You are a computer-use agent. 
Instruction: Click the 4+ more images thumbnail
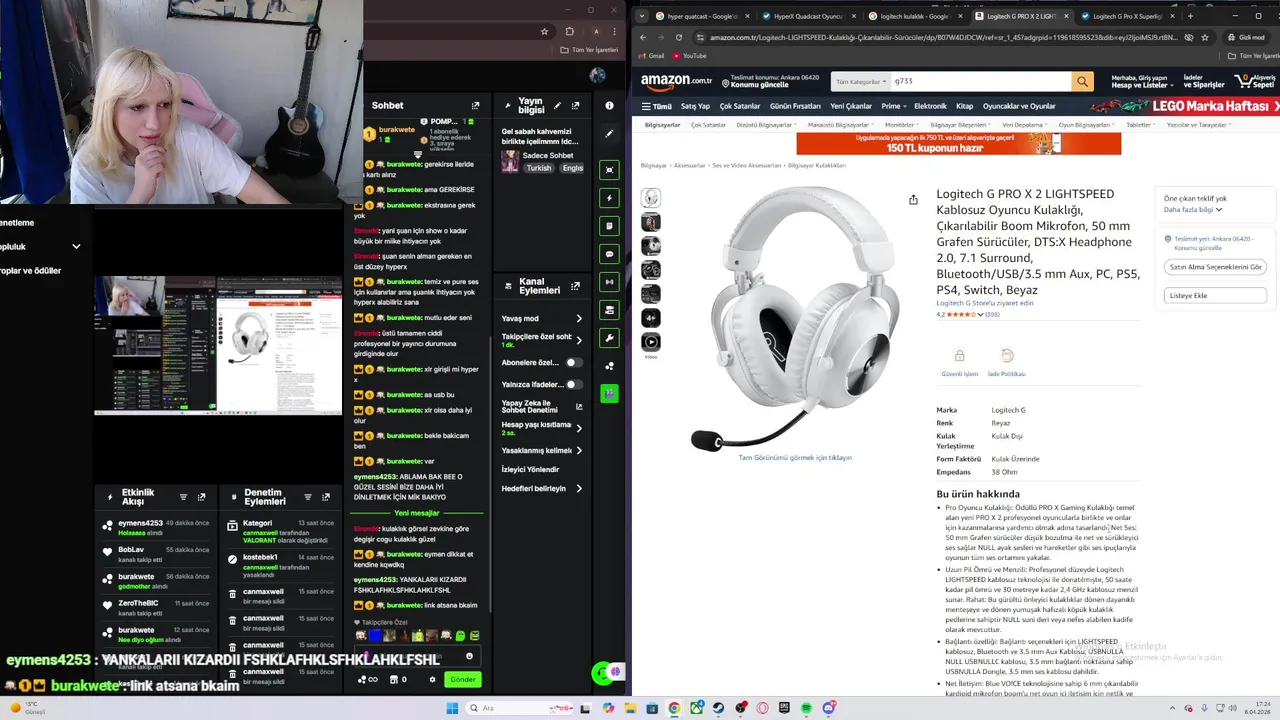[x=651, y=318]
